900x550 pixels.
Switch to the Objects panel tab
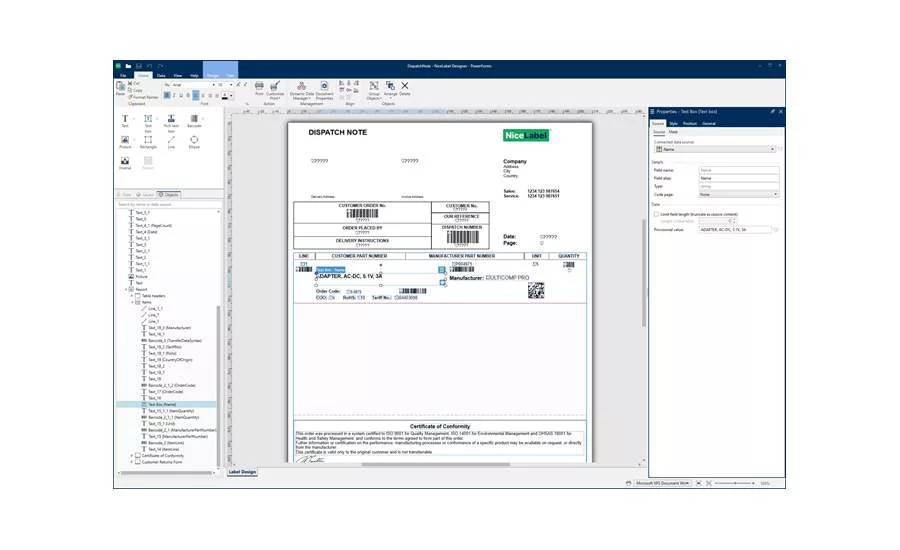click(x=169, y=195)
